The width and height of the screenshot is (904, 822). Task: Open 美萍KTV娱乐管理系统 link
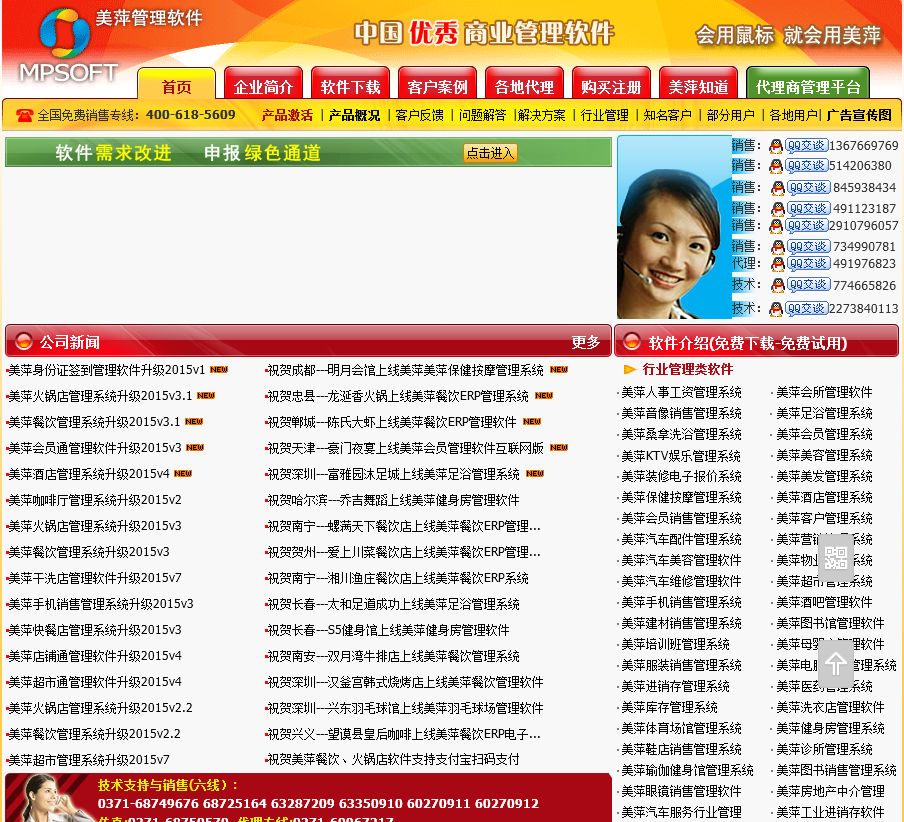tap(681, 456)
